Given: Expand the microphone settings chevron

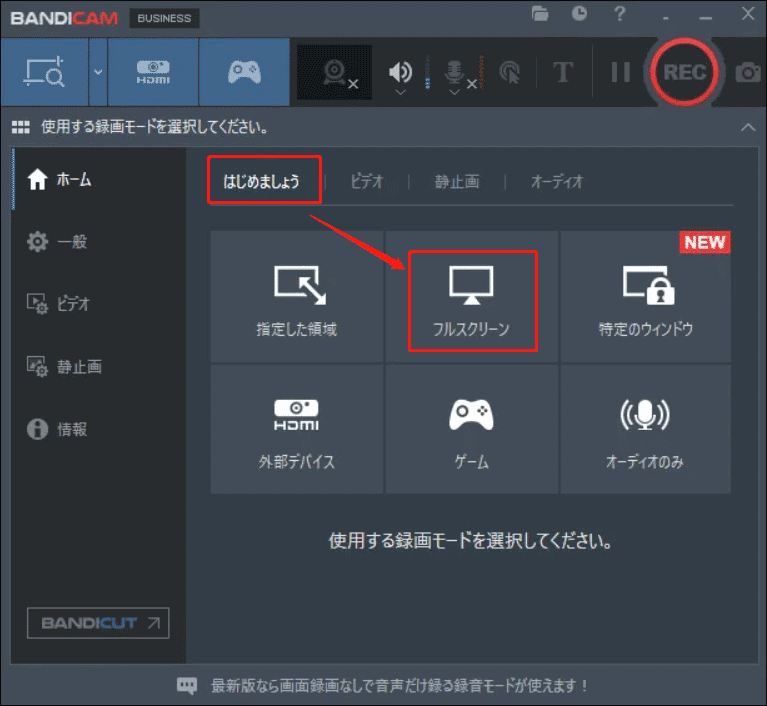Looking at the screenshot, I should 454,92.
